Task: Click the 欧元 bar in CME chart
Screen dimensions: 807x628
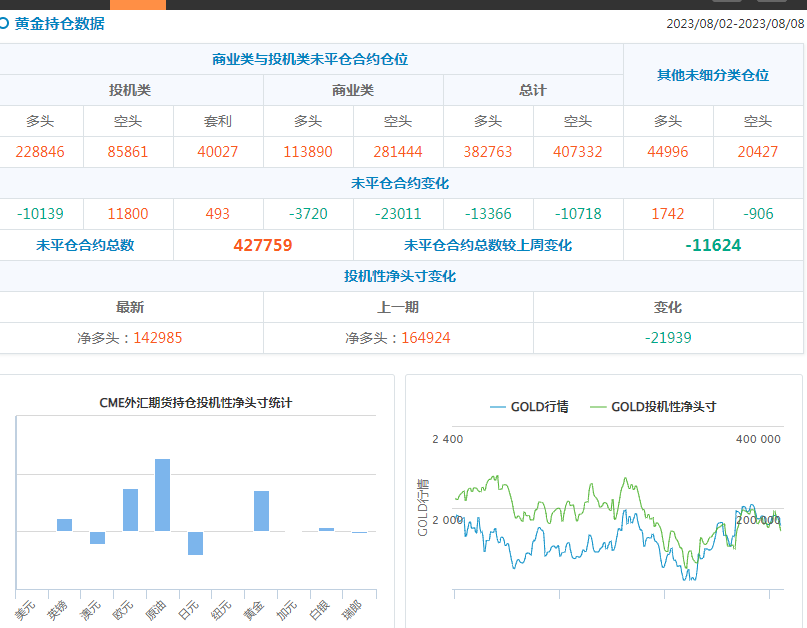Action: [x=130, y=510]
